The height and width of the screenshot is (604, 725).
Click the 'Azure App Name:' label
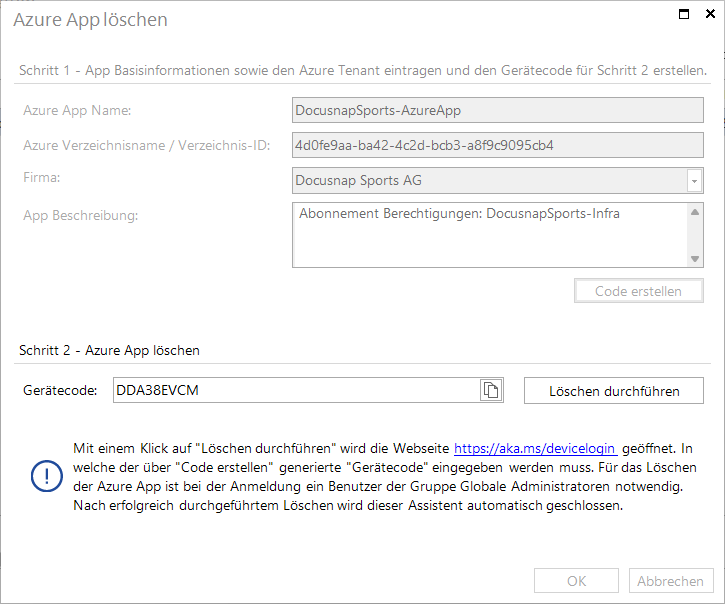pos(77,110)
